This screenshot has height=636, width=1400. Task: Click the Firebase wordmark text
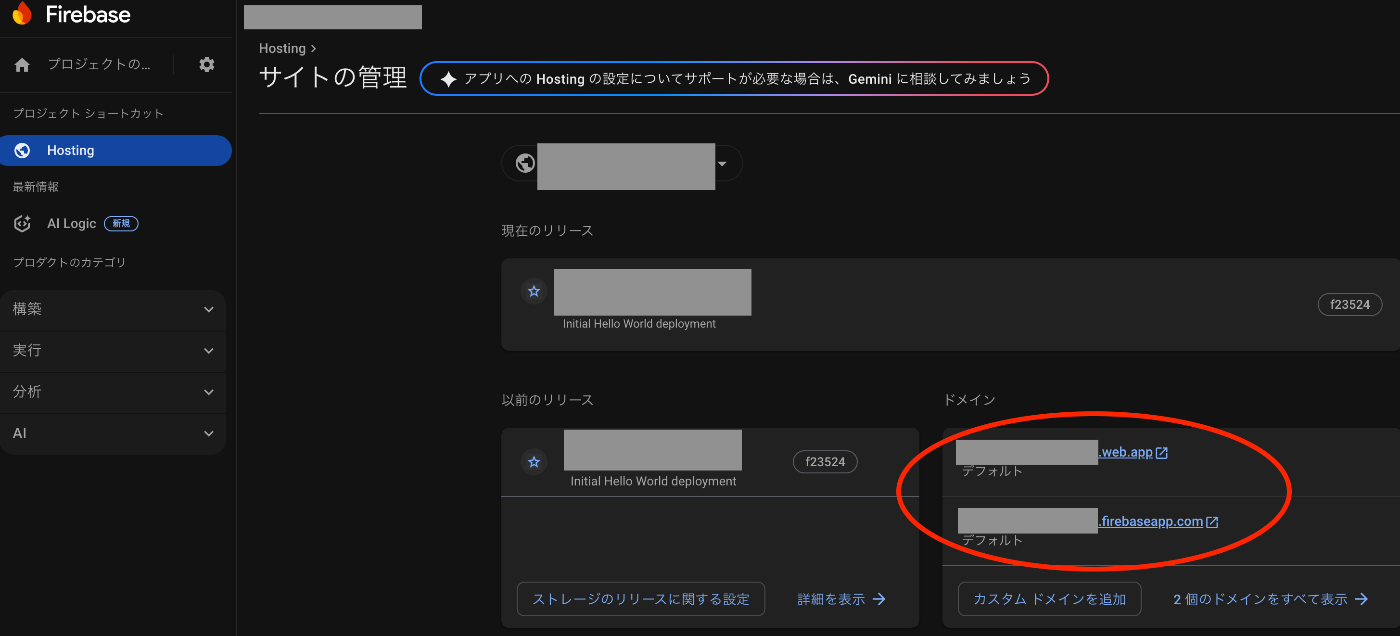tap(88, 15)
